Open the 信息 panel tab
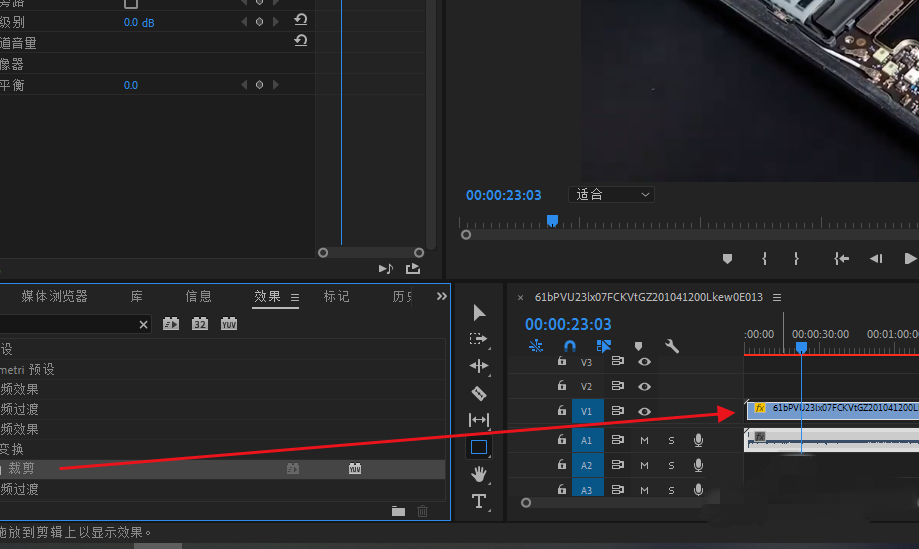 click(198, 297)
